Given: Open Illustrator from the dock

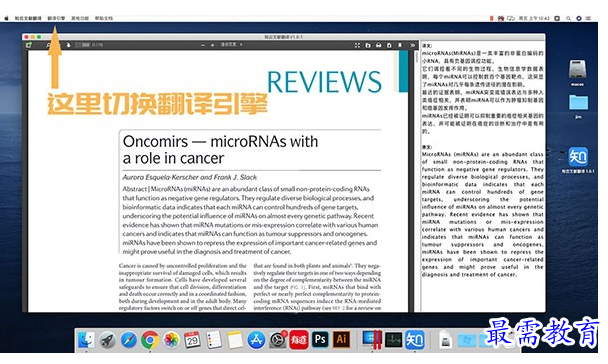Looking at the screenshot, I should 342,340.
